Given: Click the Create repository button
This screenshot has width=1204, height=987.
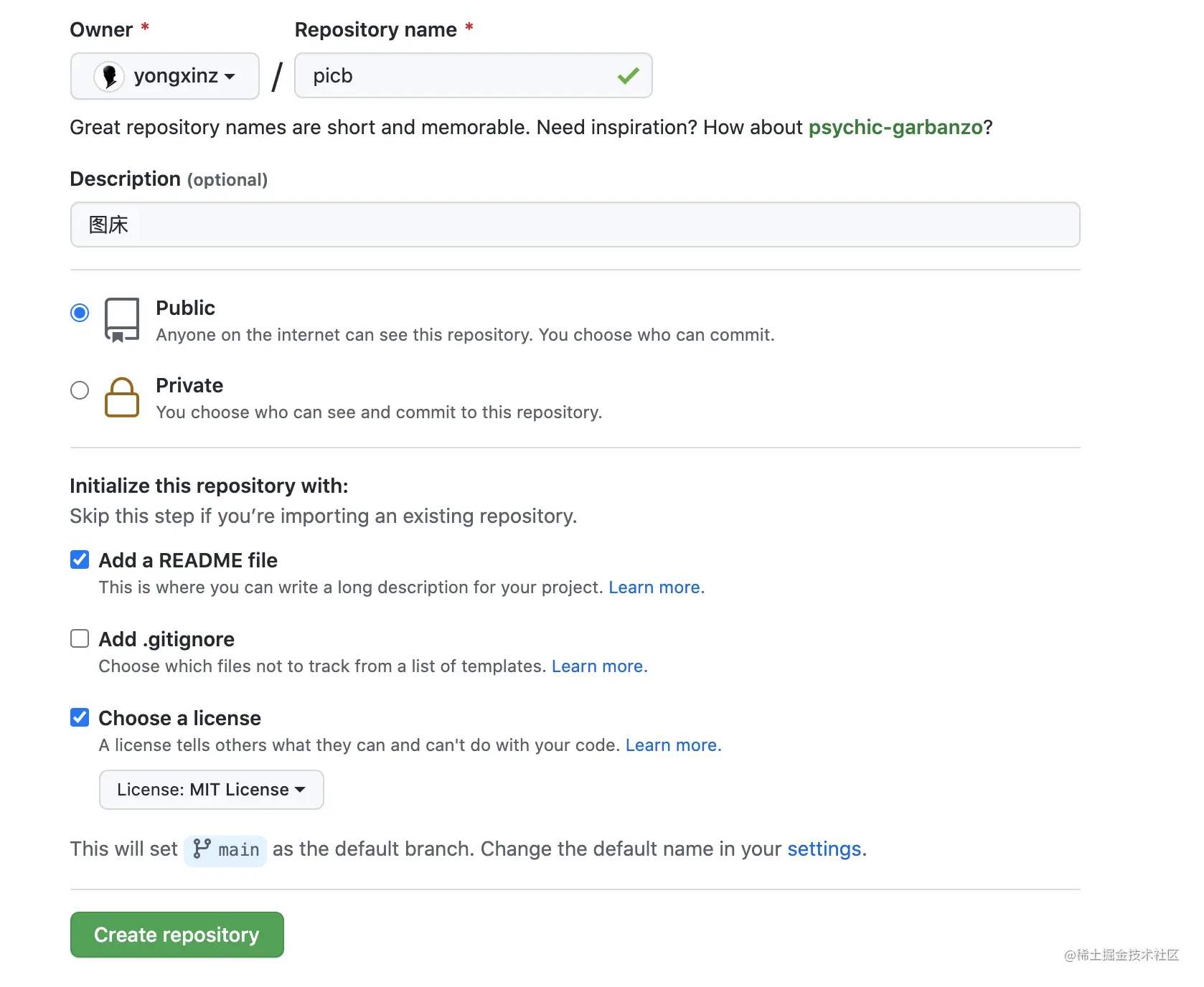Looking at the screenshot, I should click(177, 935).
